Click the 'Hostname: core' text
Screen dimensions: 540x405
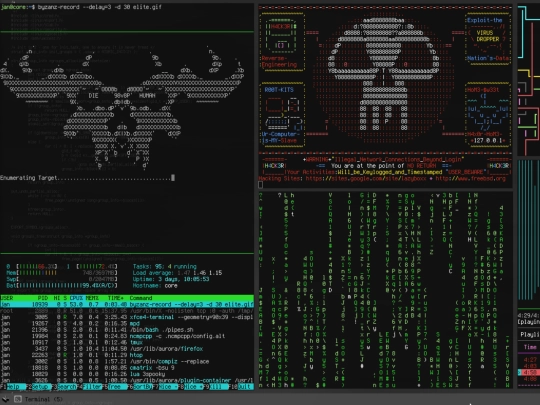[155, 285]
